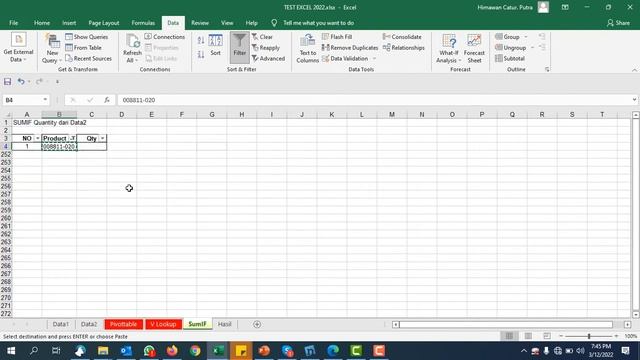The image size is (640, 360).
Task: Collapse the ribbon
Action: pyautogui.click(x=634, y=70)
